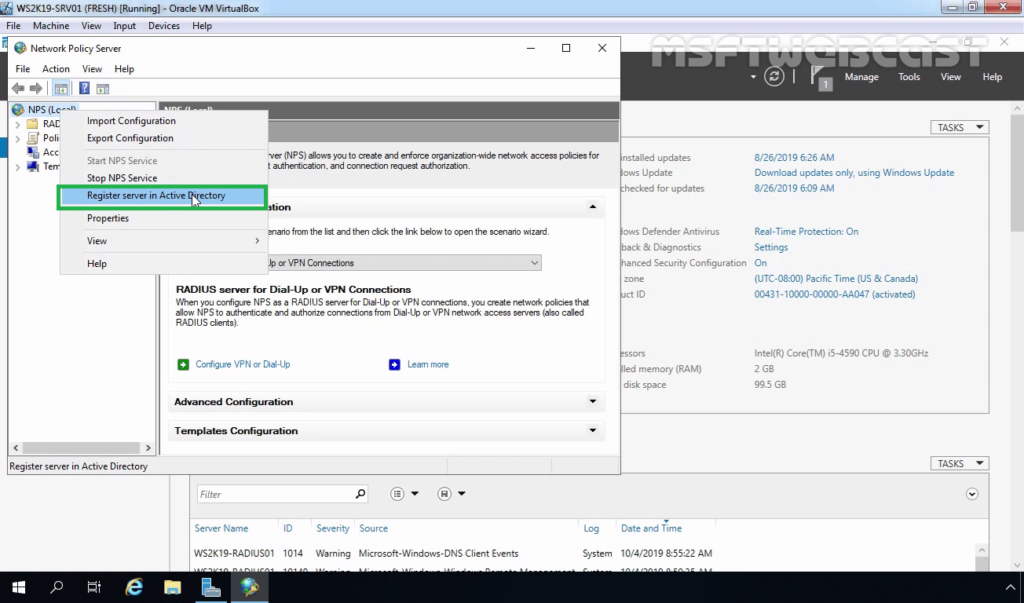
Task: Open the NPS File menu
Action: (22, 69)
